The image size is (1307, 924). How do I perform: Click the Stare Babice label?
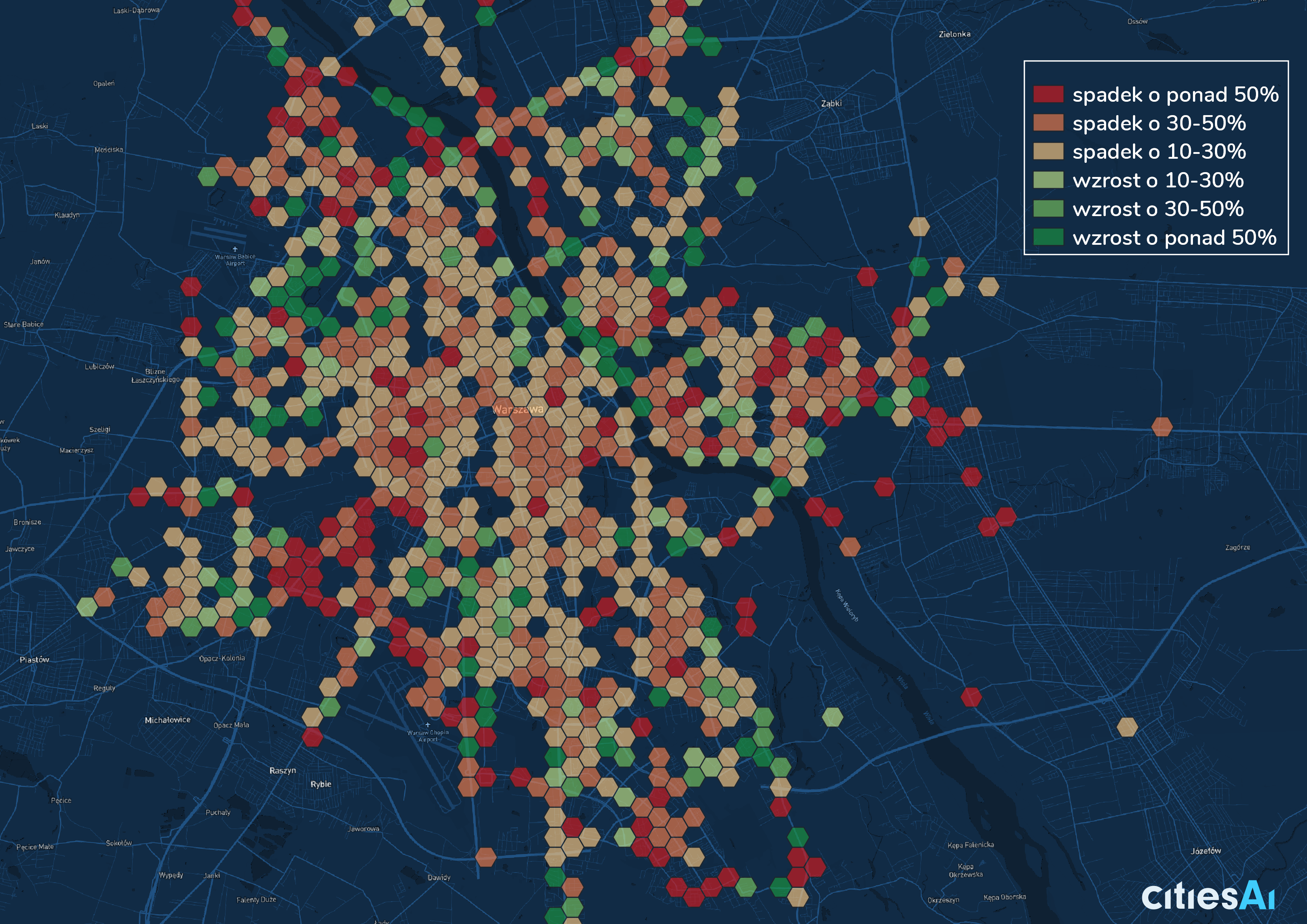pyautogui.click(x=23, y=324)
